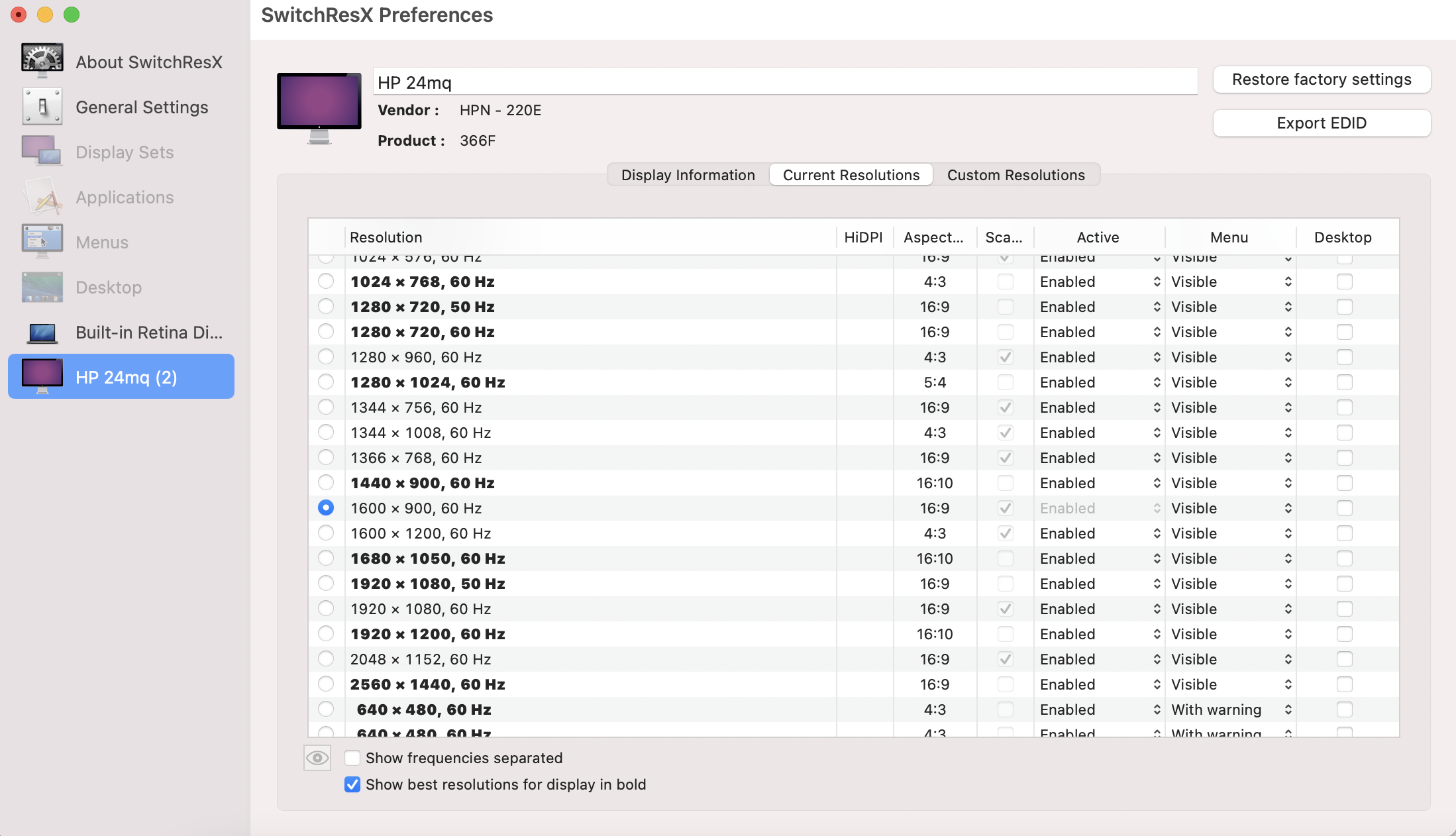Click the selected 1600 × 900 radio button
Screen dimensions: 1456x836
(x=326, y=508)
